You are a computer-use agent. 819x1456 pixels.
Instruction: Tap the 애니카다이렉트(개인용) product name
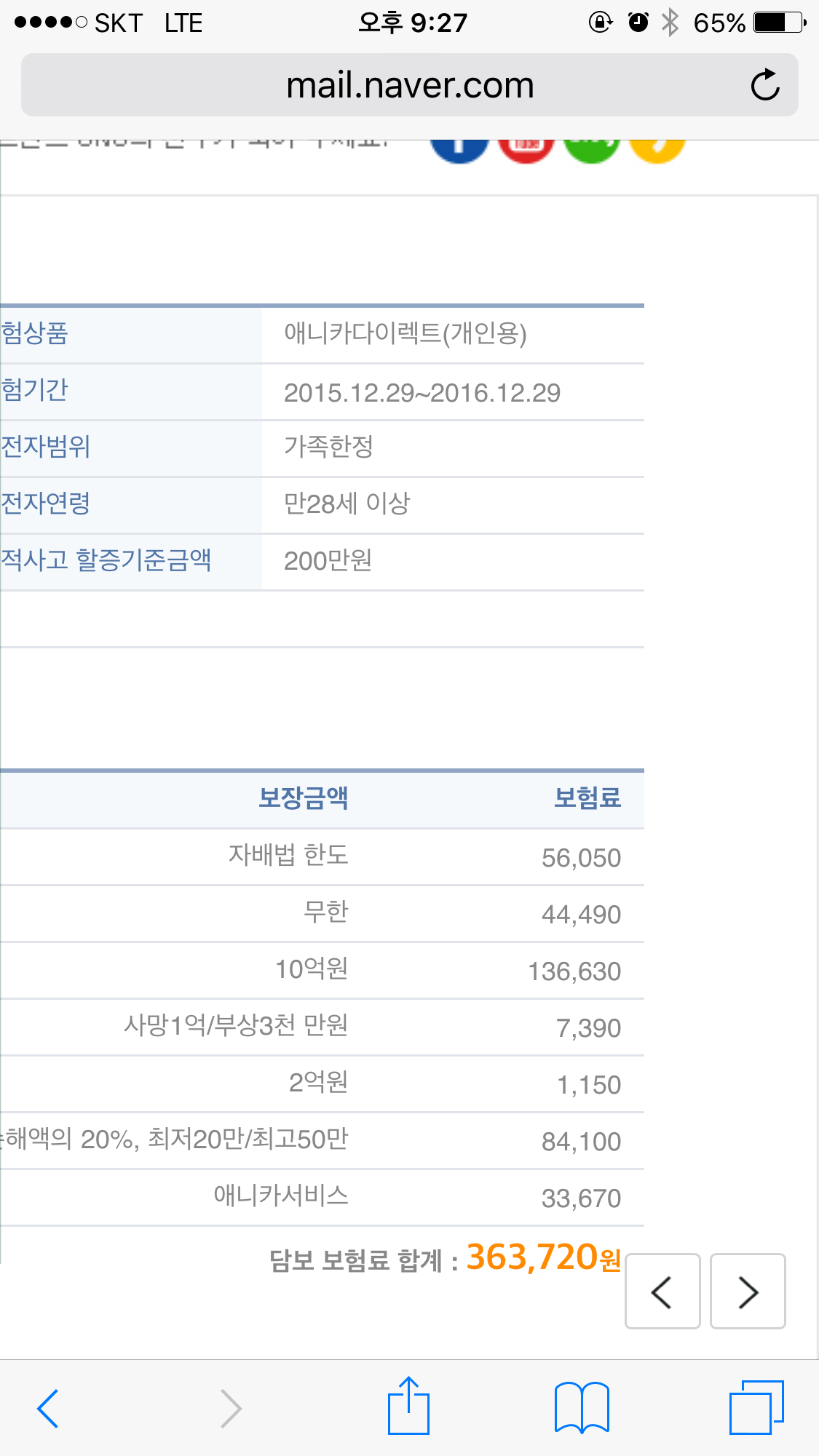[405, 334]
